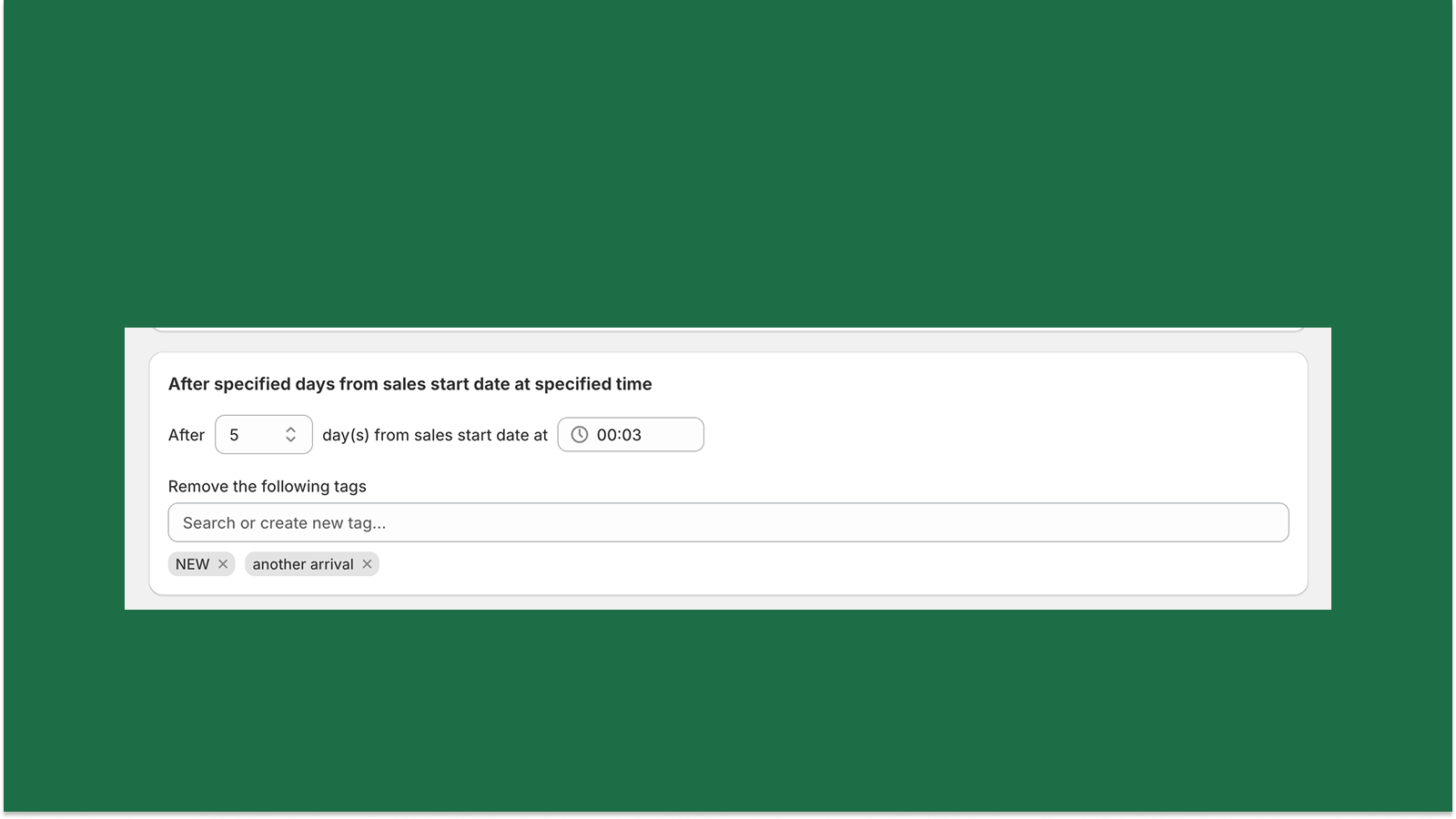Screen dimensions: 1456x819
Task: Click the time value 00:03
Action: tap(619, 434)
